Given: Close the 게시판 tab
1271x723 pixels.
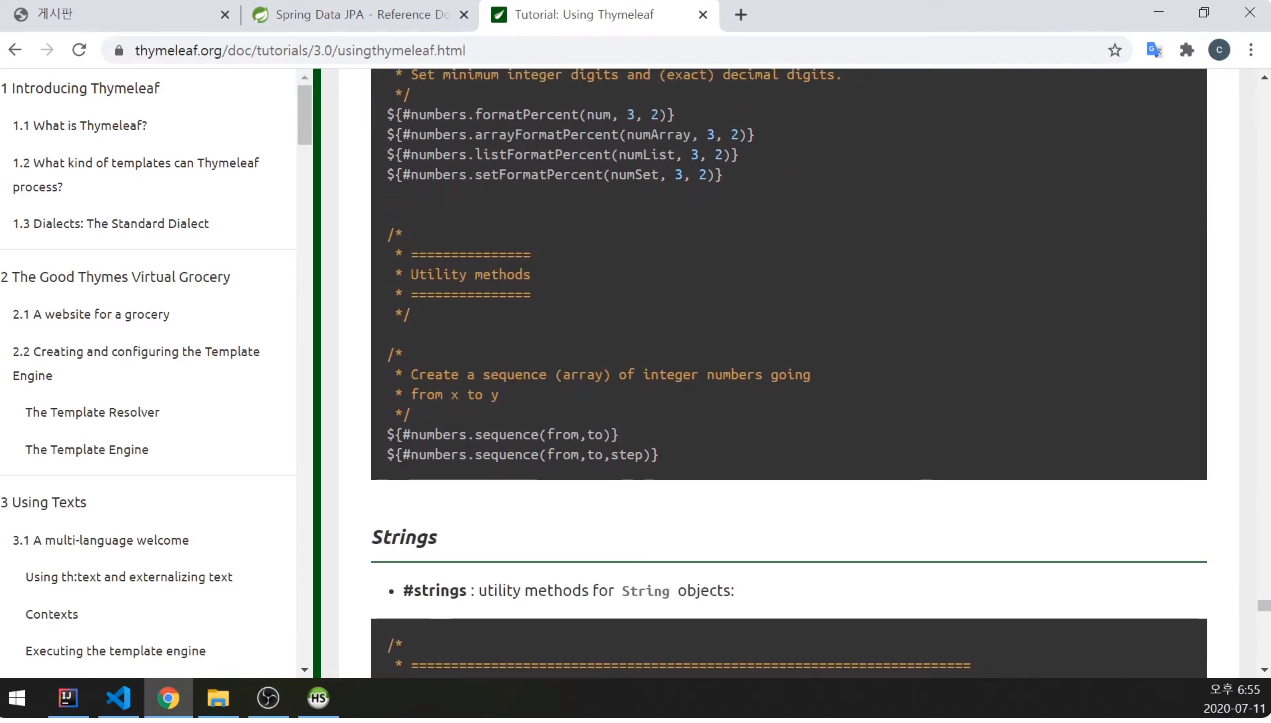Looking at the screenshot, I should (x=224, y=15).
